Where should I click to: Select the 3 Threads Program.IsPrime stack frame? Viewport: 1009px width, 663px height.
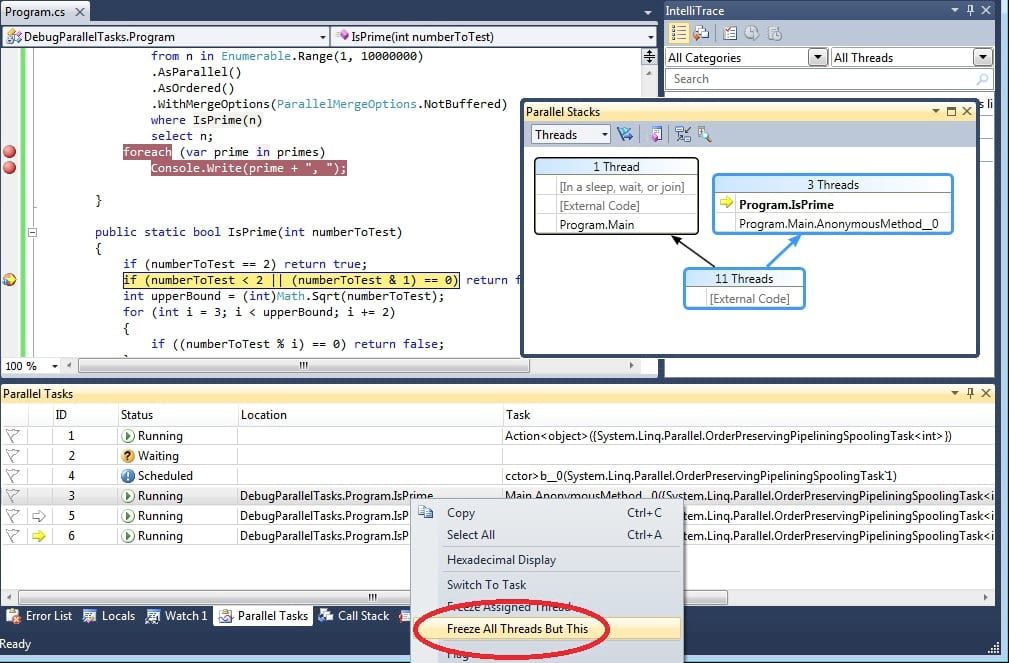pos(785,205)
